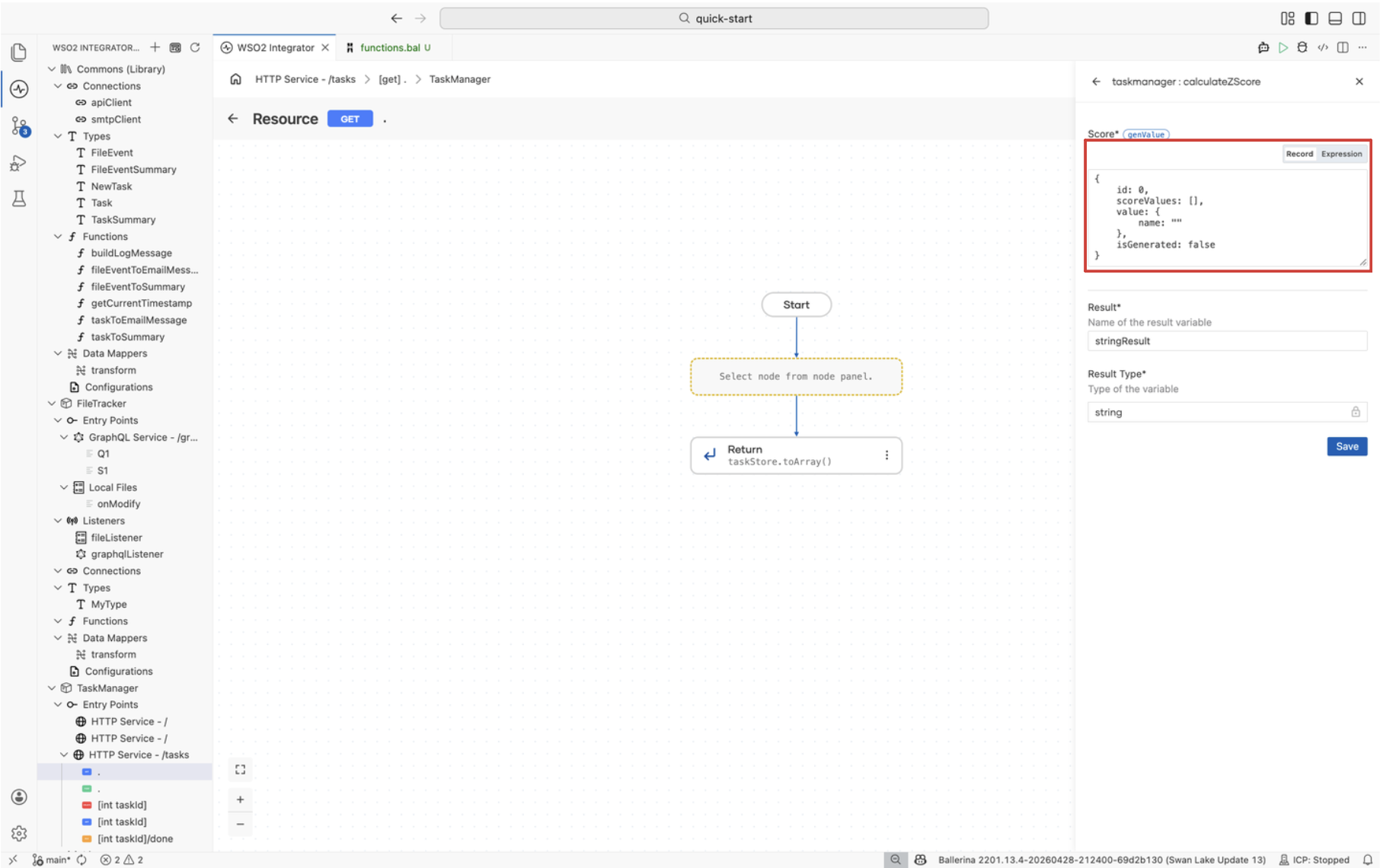
Task: Click the home icon in the breadcrumb
Action: [236, 79]
